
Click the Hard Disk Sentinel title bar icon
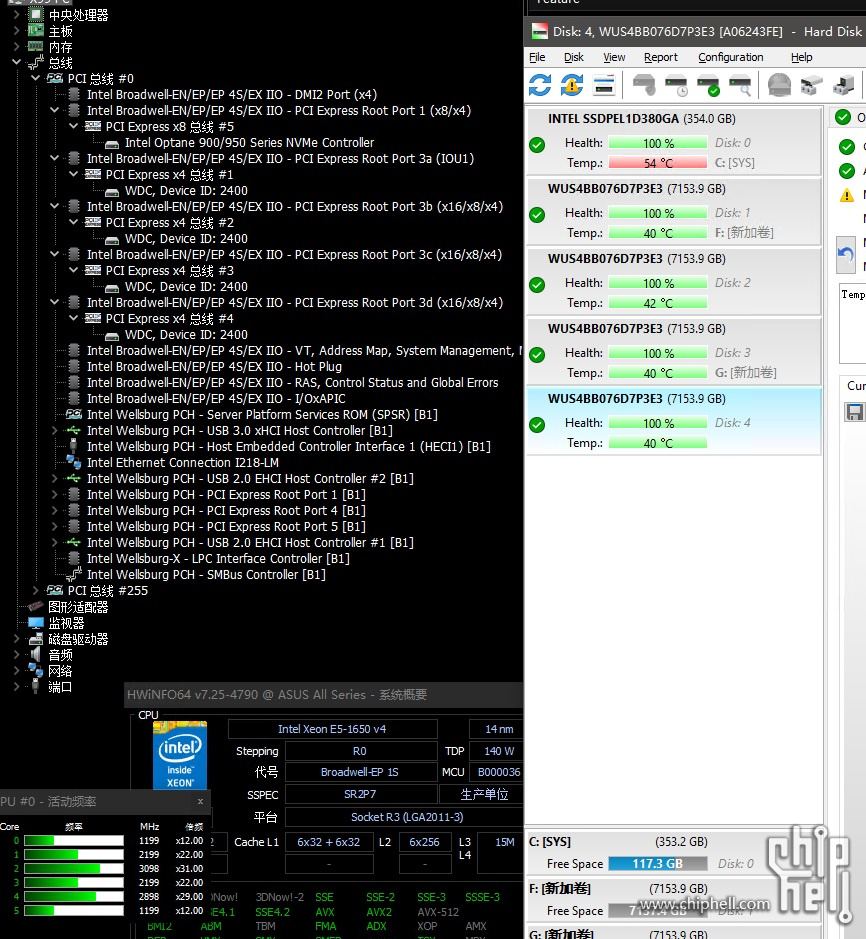pos(540,31)
